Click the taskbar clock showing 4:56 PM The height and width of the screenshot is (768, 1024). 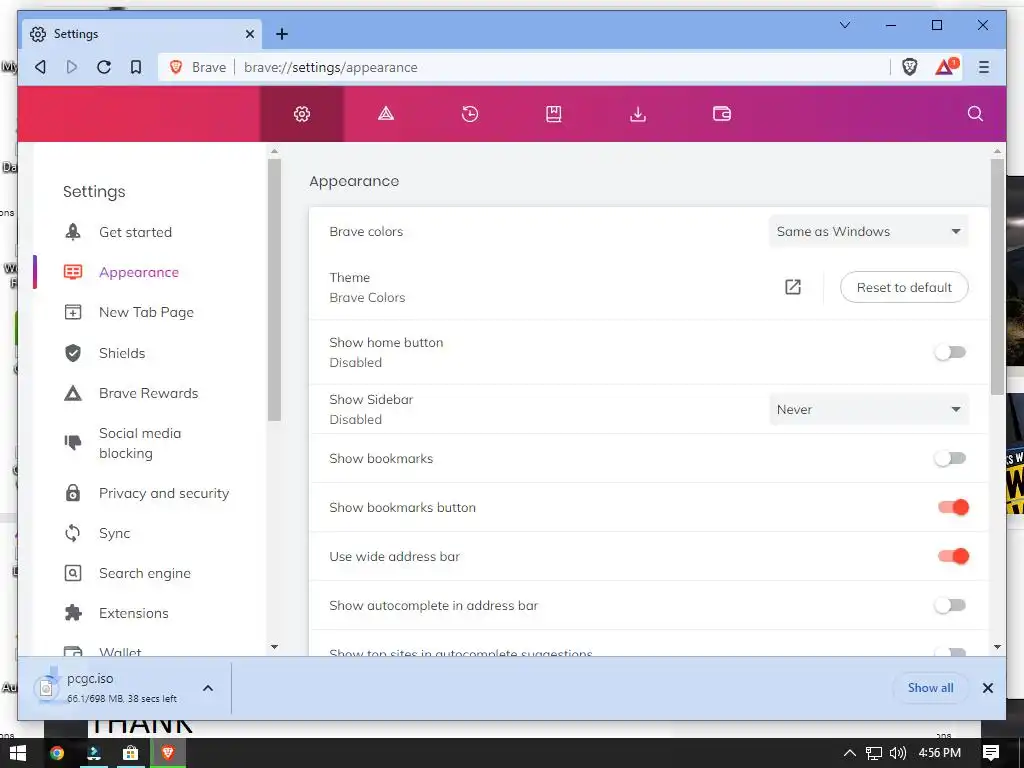tap(939, 753)
